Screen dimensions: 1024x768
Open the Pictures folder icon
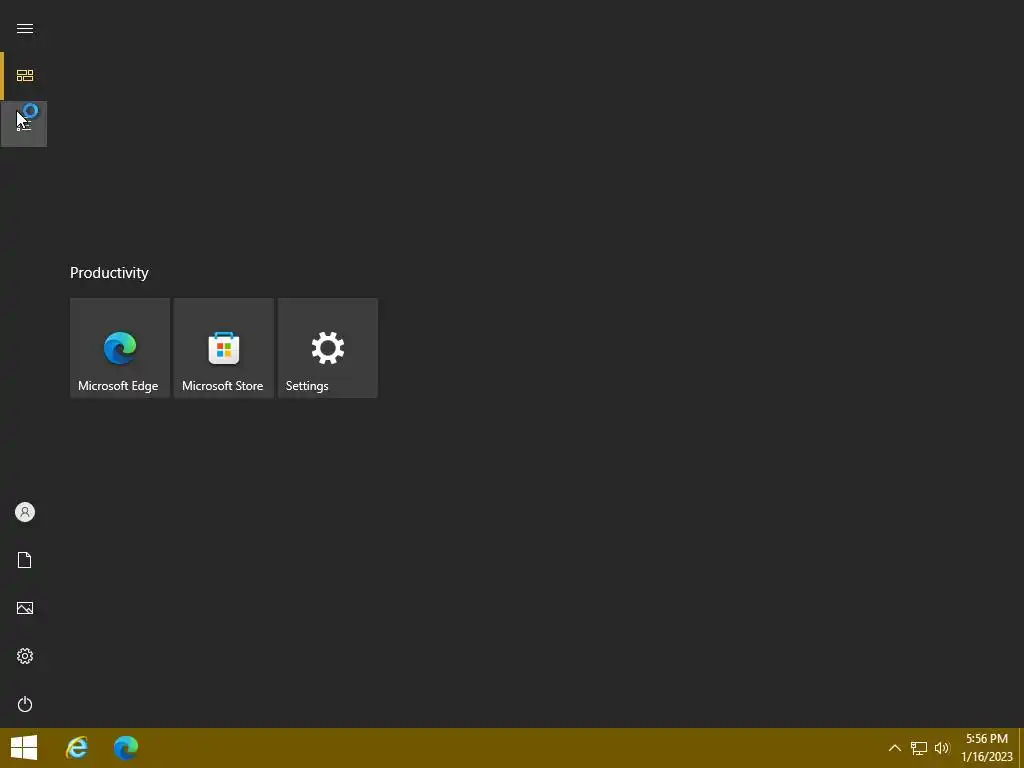pyautogui.click(x=25, y=608)
